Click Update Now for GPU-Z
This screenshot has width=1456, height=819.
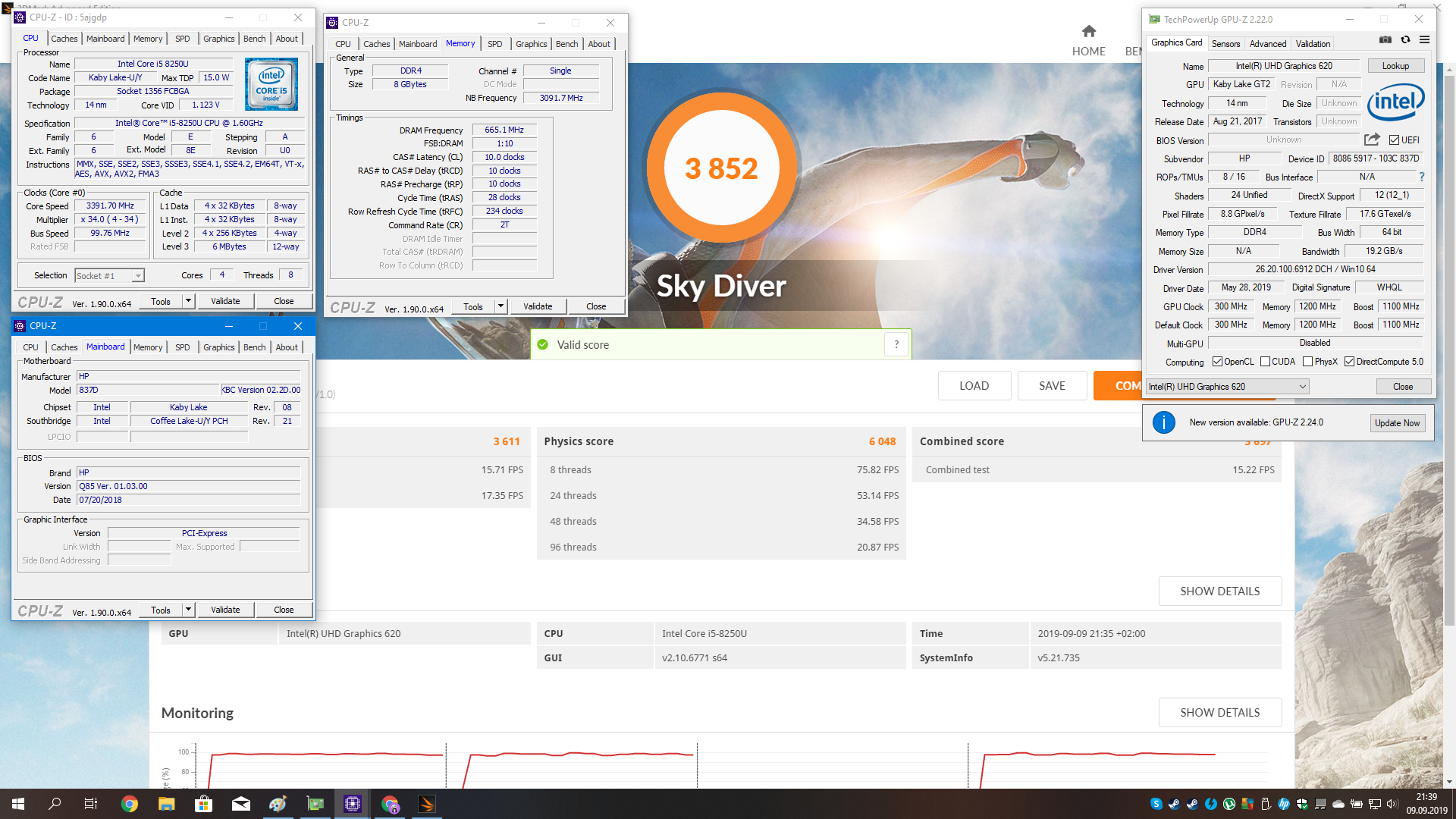click(1397, 423)
